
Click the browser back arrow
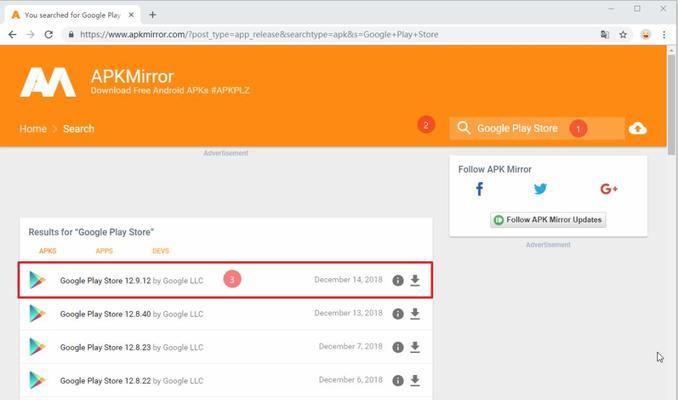coord(12,35)
